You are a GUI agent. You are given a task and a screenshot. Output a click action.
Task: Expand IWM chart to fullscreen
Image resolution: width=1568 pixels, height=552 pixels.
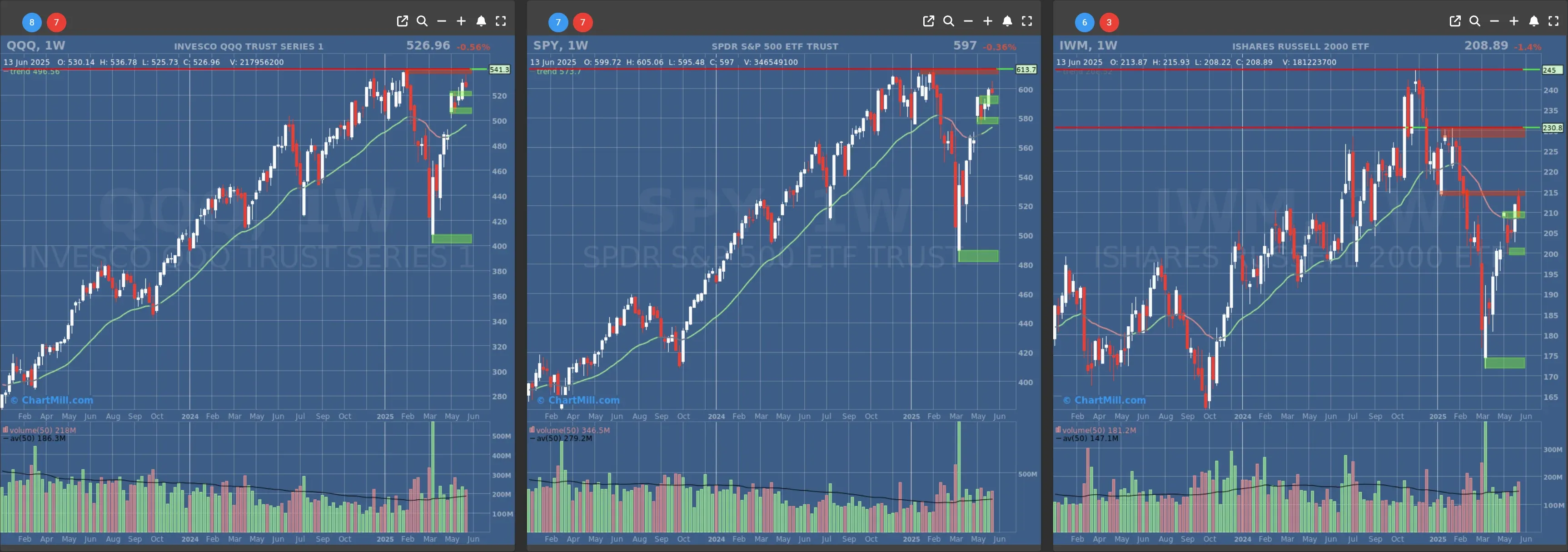(1553, 21)
